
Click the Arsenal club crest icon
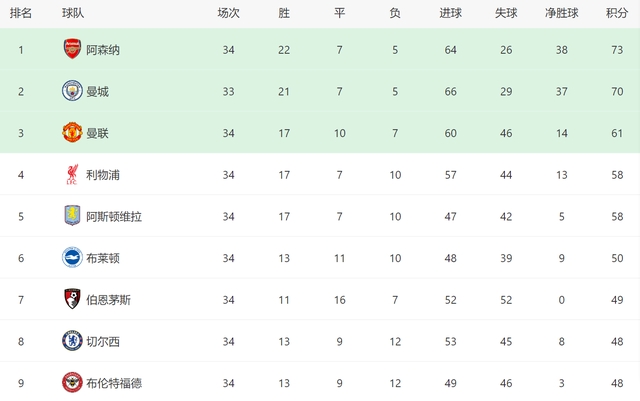tap(72, 50)
